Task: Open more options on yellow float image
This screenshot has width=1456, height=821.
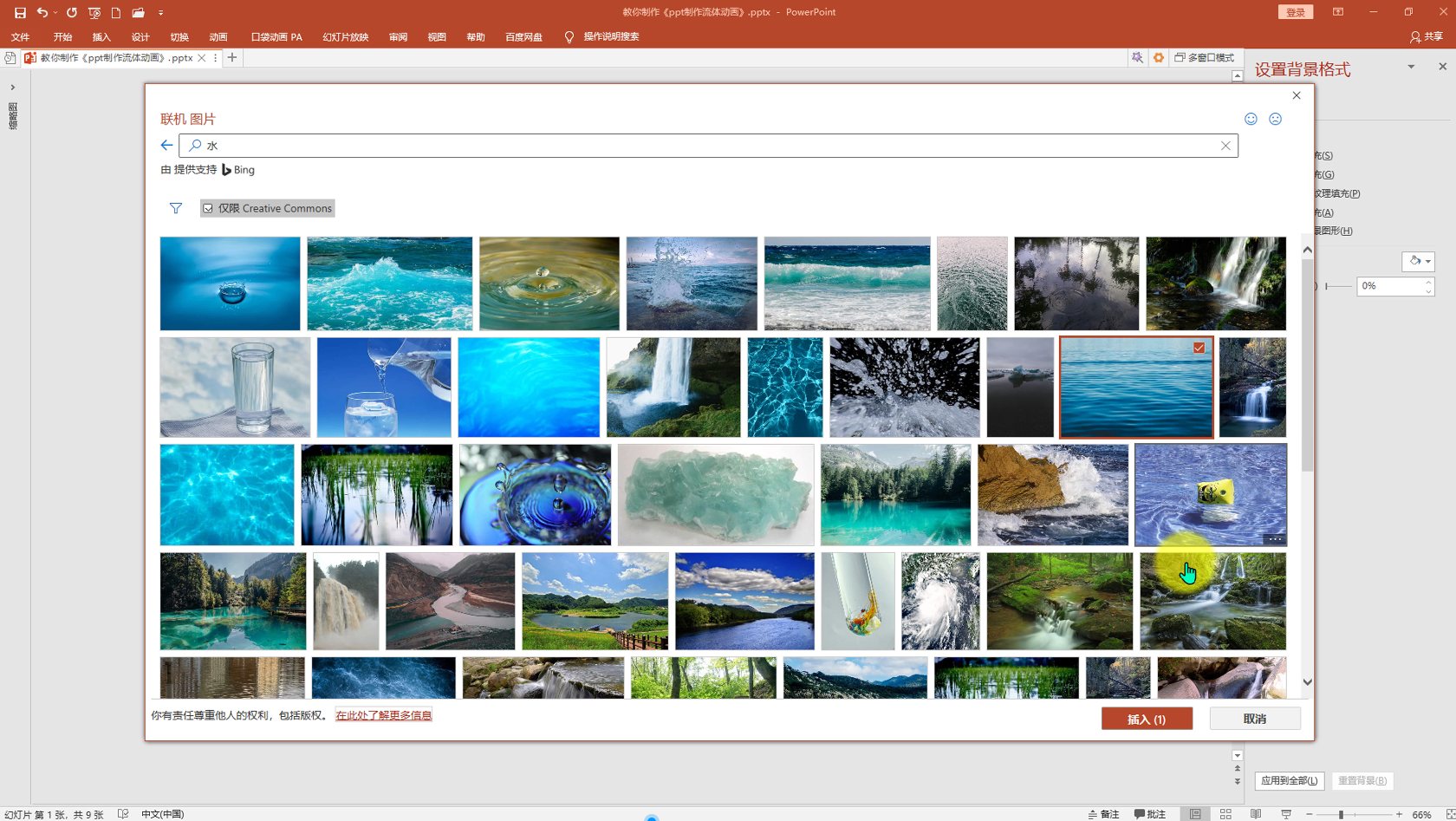Action: [x=1273, y=538]
